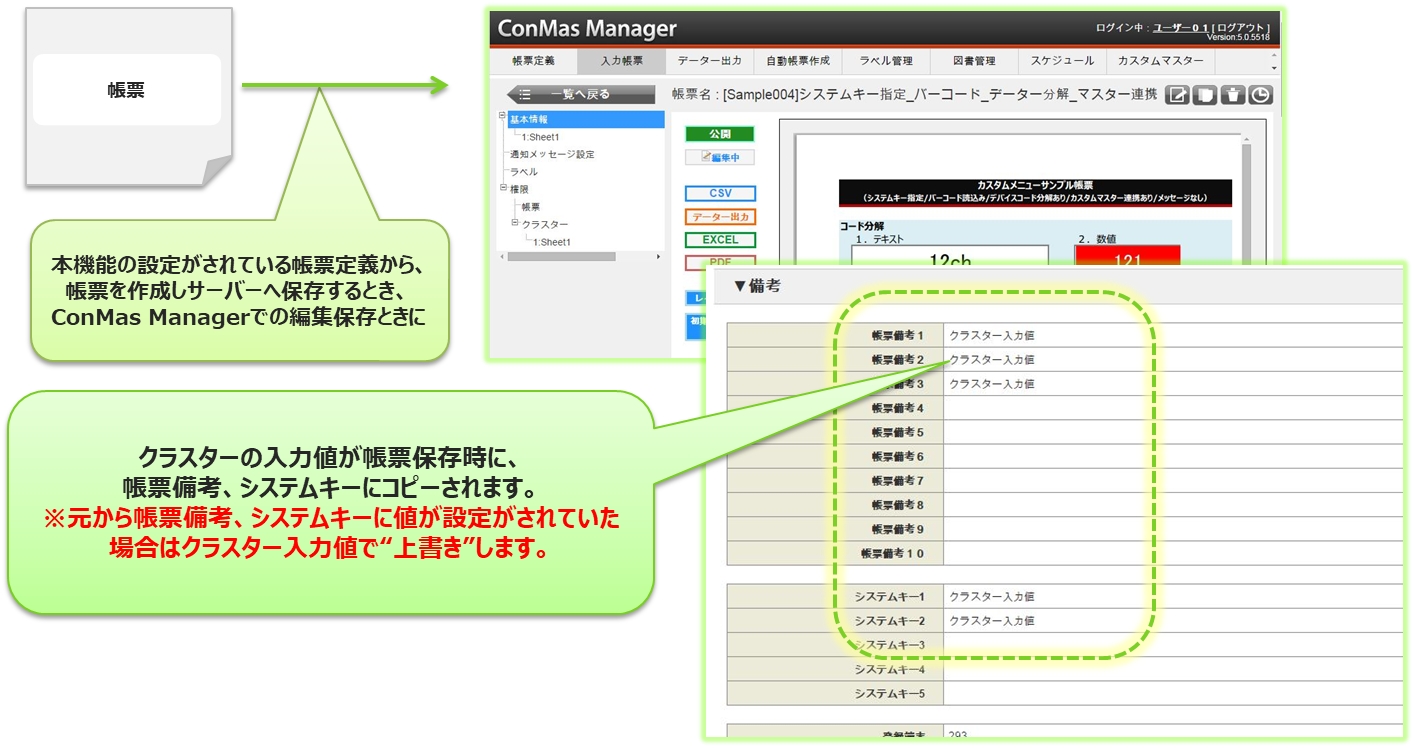This screenshot has height=748, width=1414.
Task: Switch to the データー出力 tab
Action: pos(709,61)
